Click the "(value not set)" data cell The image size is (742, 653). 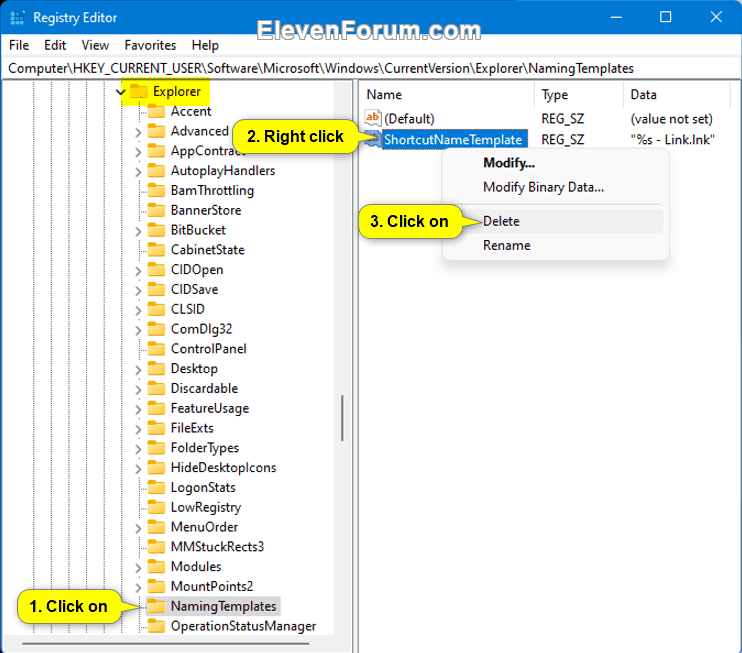[x=671, y=119]
